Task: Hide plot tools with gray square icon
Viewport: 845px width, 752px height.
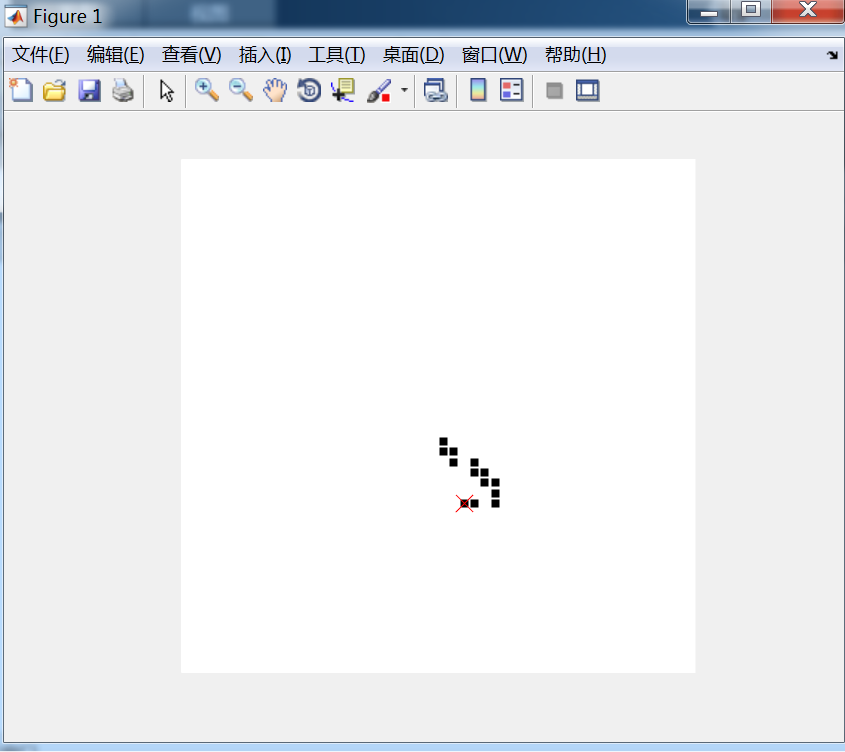Action: pos(554,91)
